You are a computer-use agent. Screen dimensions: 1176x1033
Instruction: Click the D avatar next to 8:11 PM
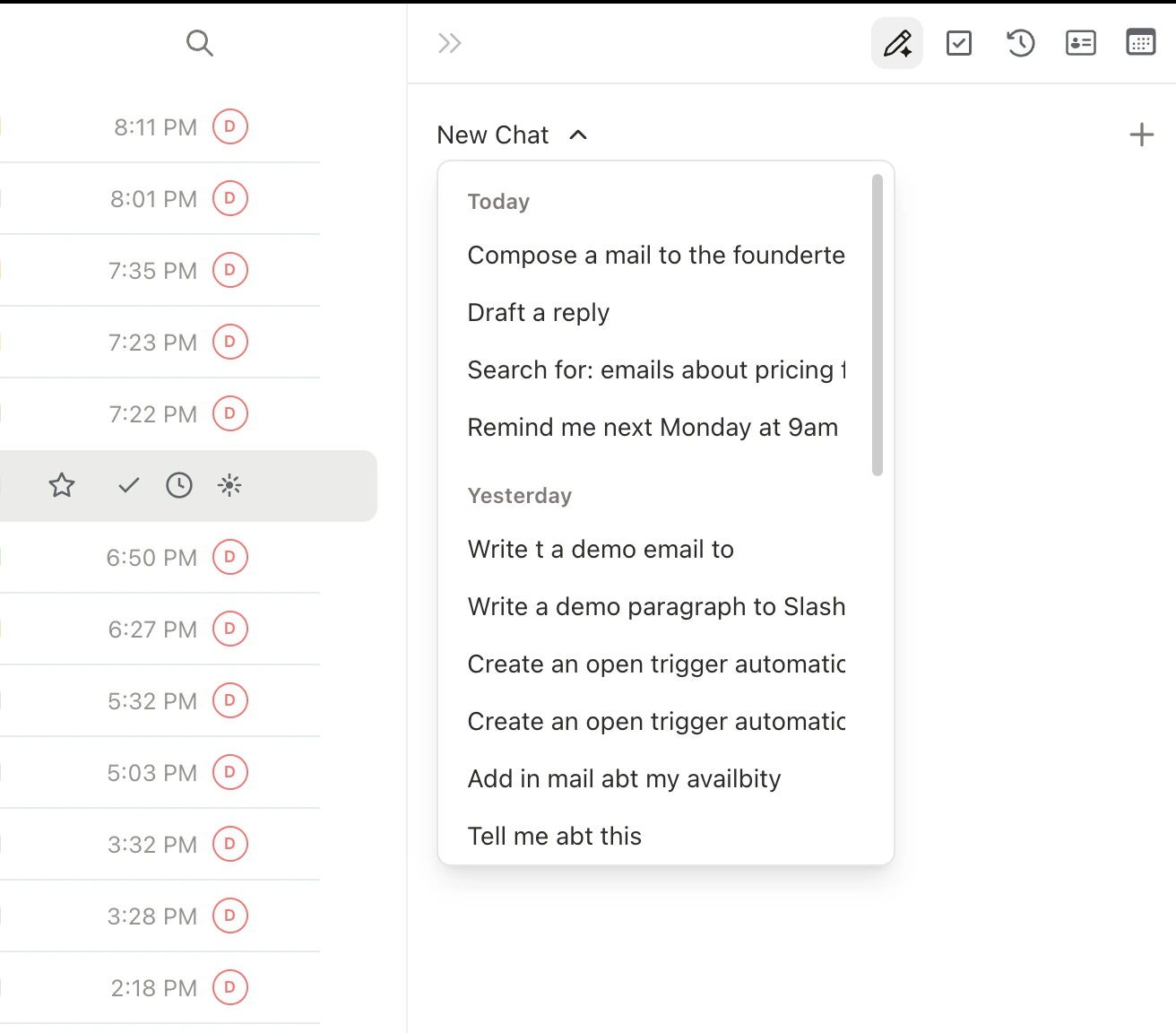pos(229,126)
